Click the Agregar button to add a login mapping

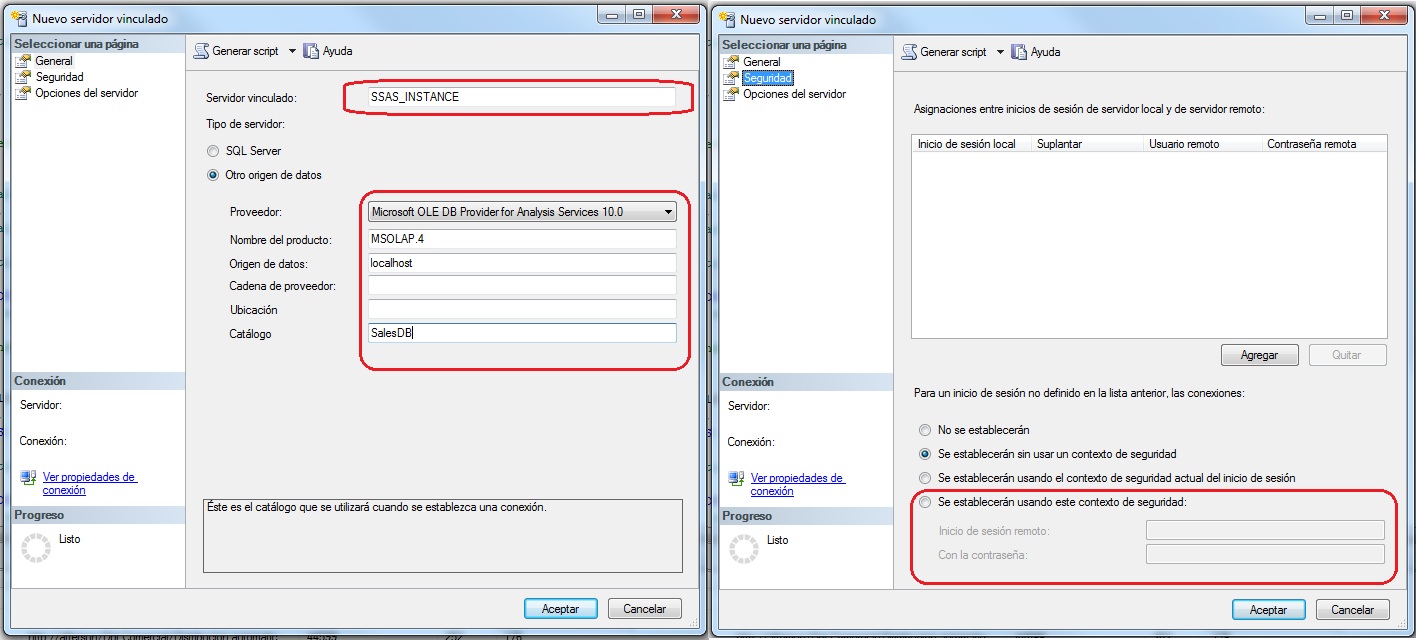pos(1259,354)
